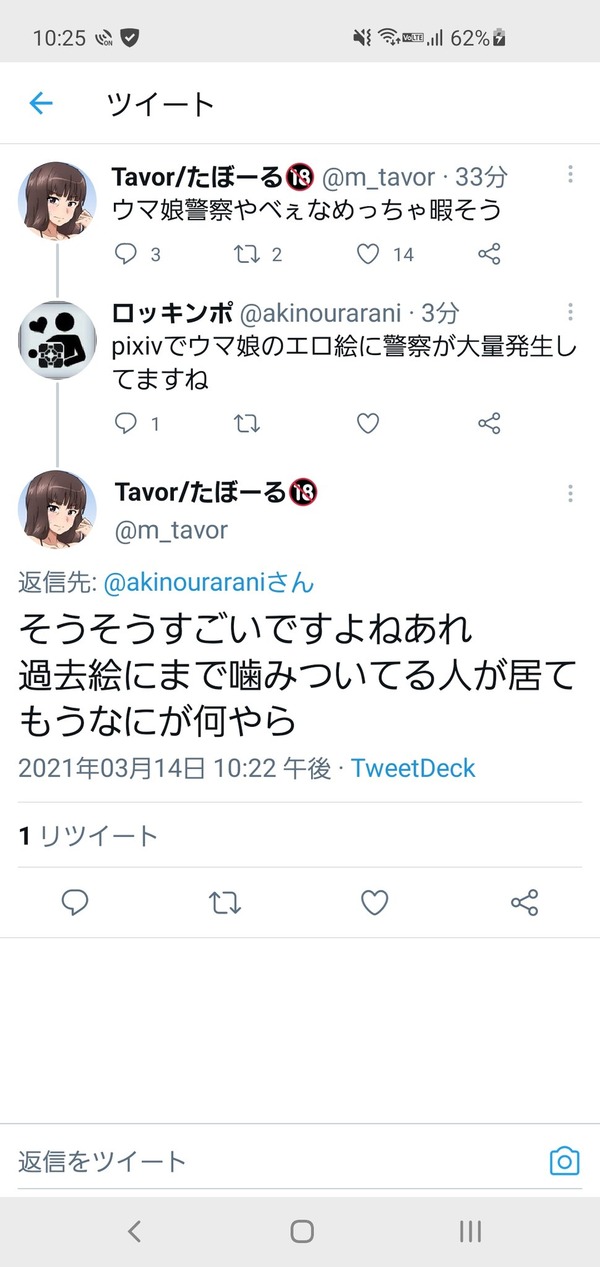The width and height of the screenshot is (600, 1267).
Task: Open the @akinouraraniさん mention link
Action: click(209, 582)
